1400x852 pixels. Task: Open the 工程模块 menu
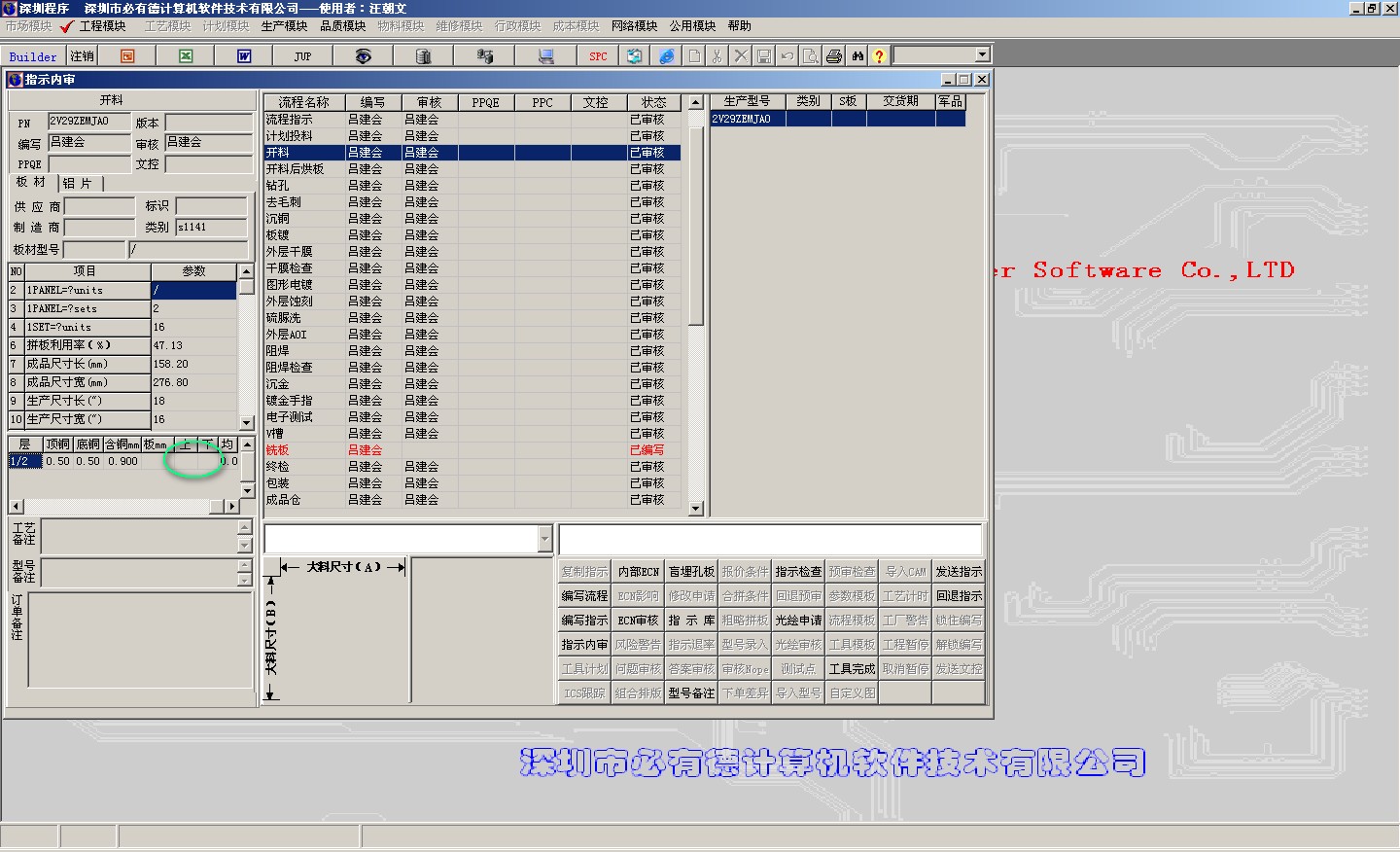103,26
